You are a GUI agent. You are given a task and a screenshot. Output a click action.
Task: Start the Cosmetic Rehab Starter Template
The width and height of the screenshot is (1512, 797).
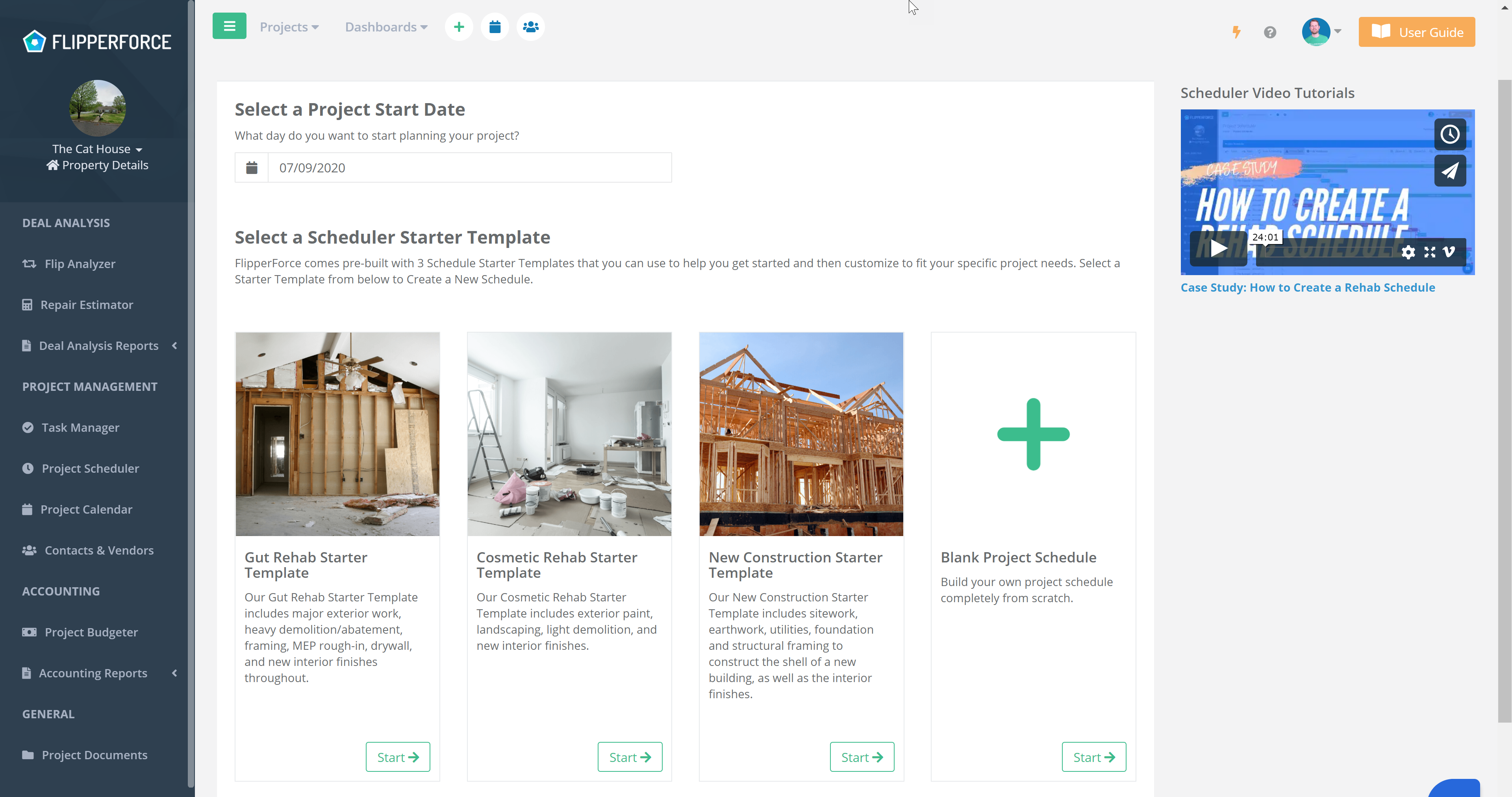tap(630, 757)
